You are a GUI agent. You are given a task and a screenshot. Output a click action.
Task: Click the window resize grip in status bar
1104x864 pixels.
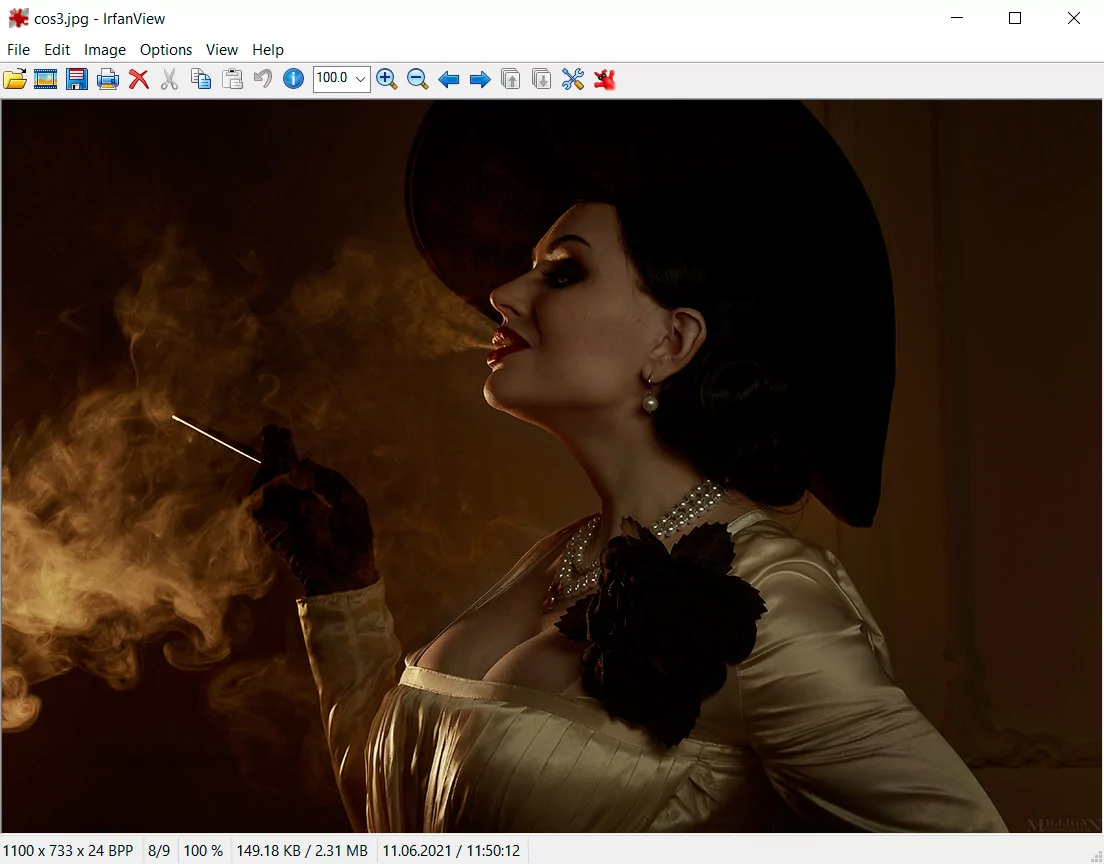(1096, 856)
